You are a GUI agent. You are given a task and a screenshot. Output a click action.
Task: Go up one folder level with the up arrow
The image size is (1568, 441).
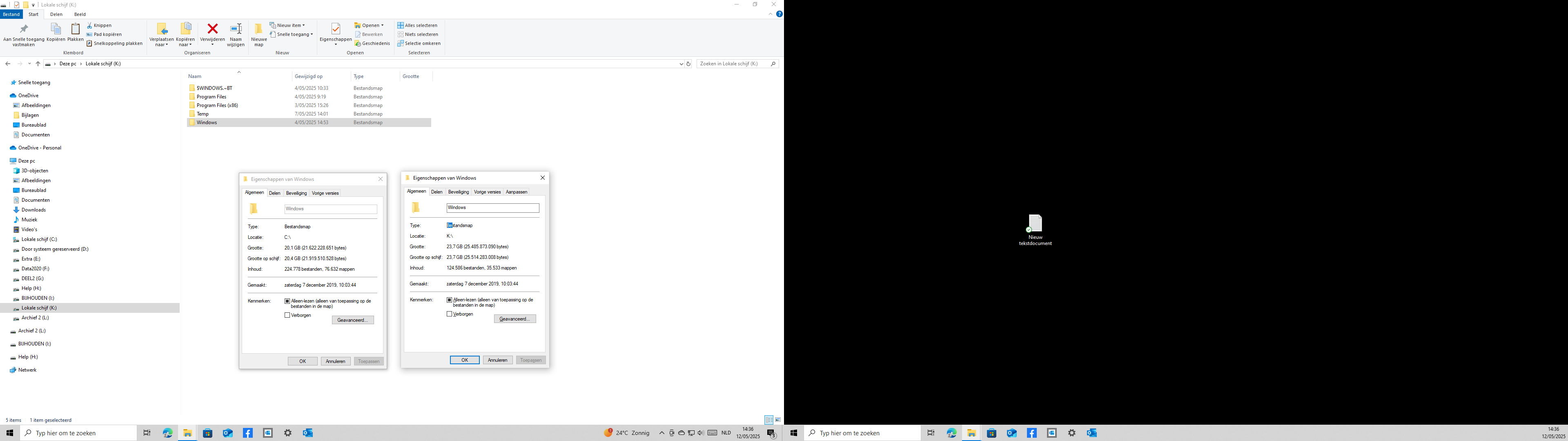[38, 63]
